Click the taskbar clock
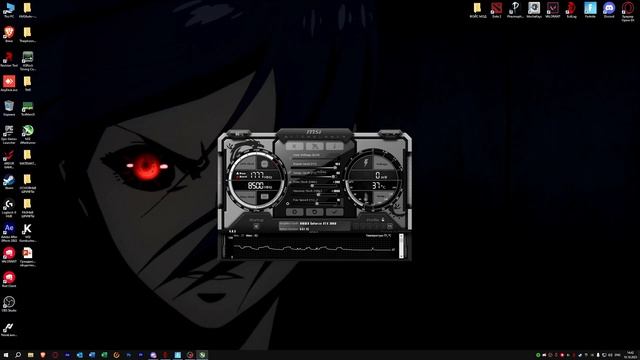 (x=631, y=355)
